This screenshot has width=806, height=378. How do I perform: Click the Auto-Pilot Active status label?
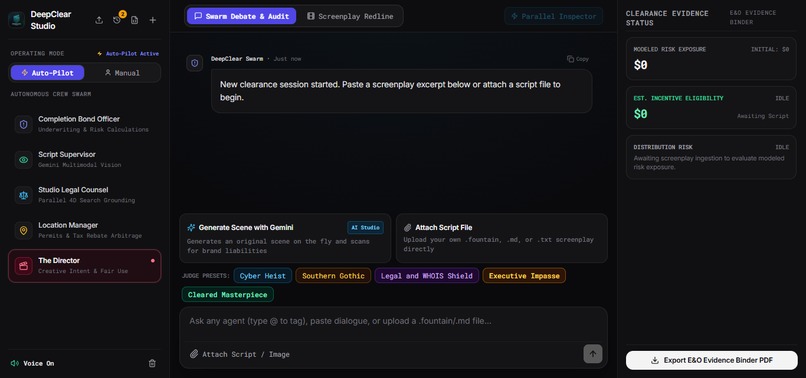click(x=128, y=53)
